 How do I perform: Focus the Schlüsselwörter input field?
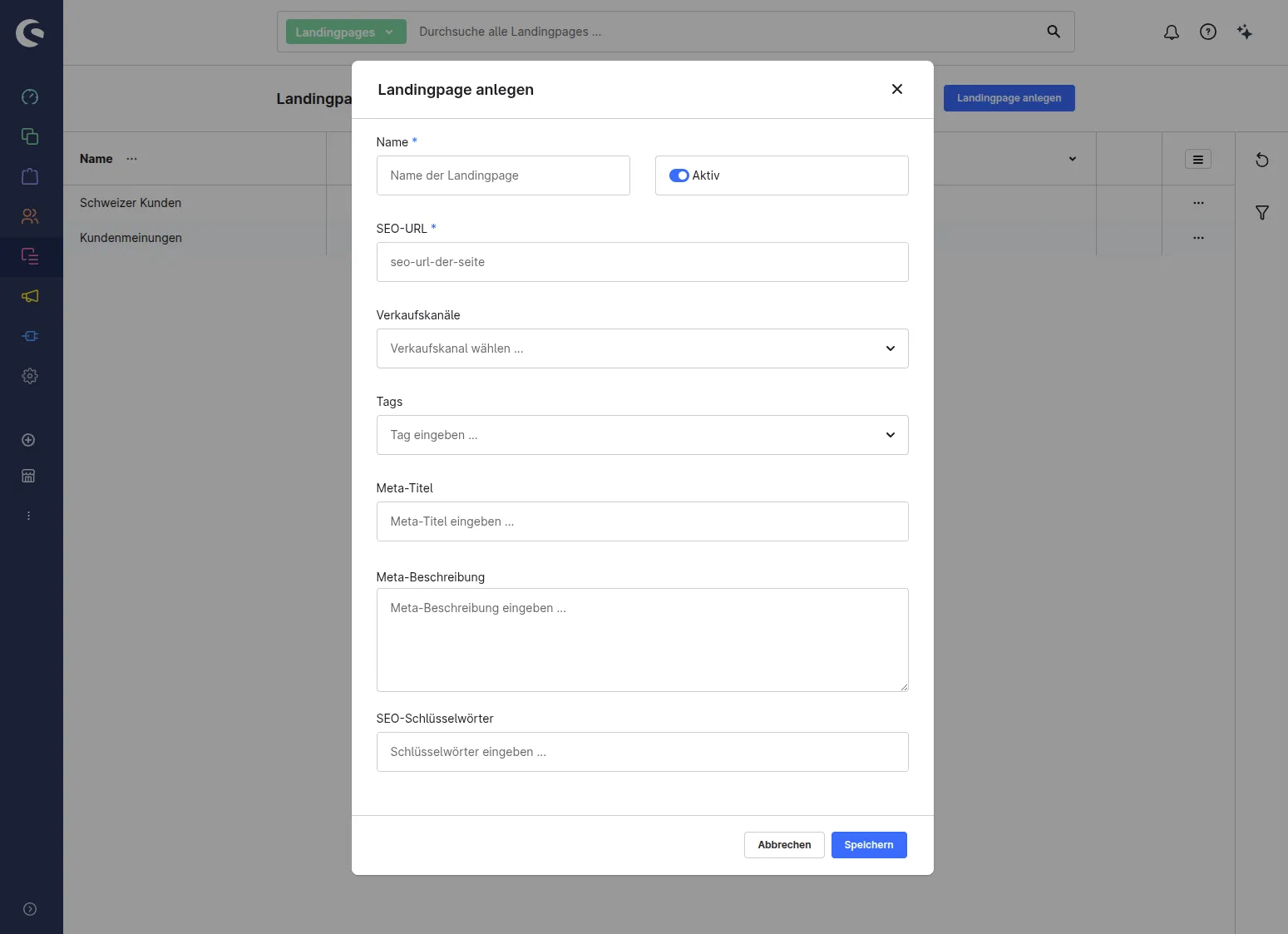[x=642, y=752]
